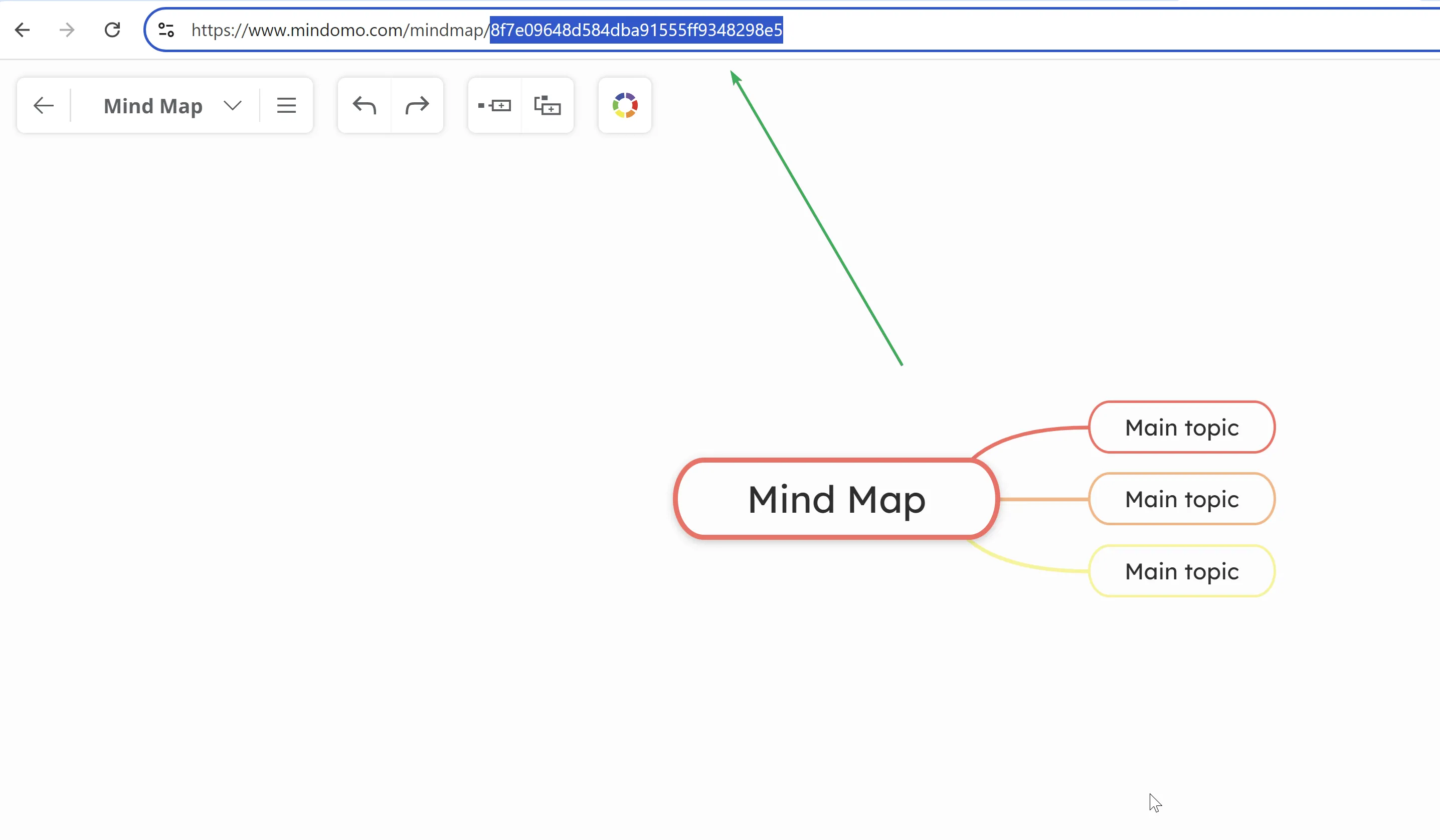Image resolution: width=1440 pixels, height=840 pixels.
Task: Open the color theme wheel
Action: [625, 106]
